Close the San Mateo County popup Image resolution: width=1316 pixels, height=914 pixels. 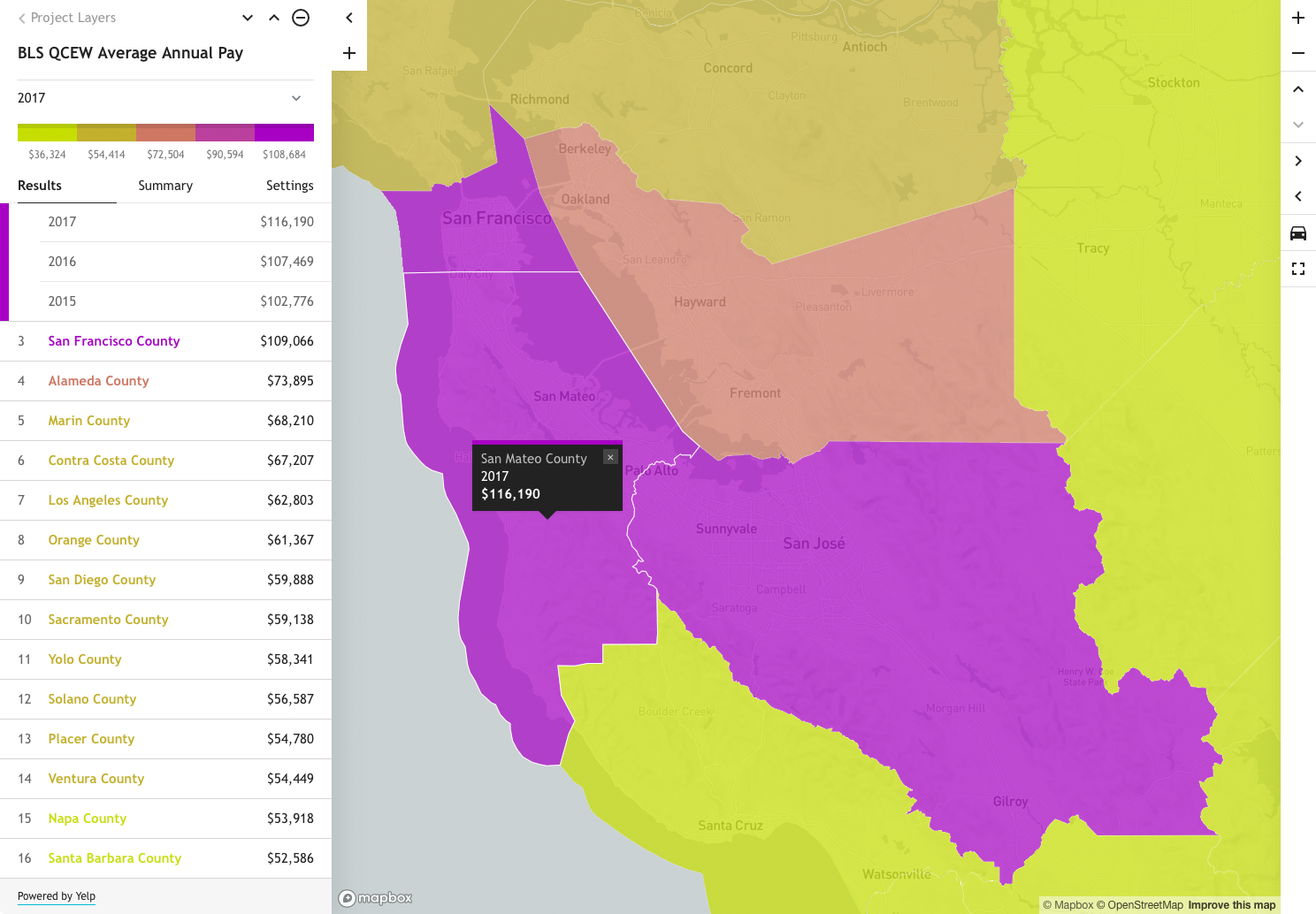pos(610,457)
